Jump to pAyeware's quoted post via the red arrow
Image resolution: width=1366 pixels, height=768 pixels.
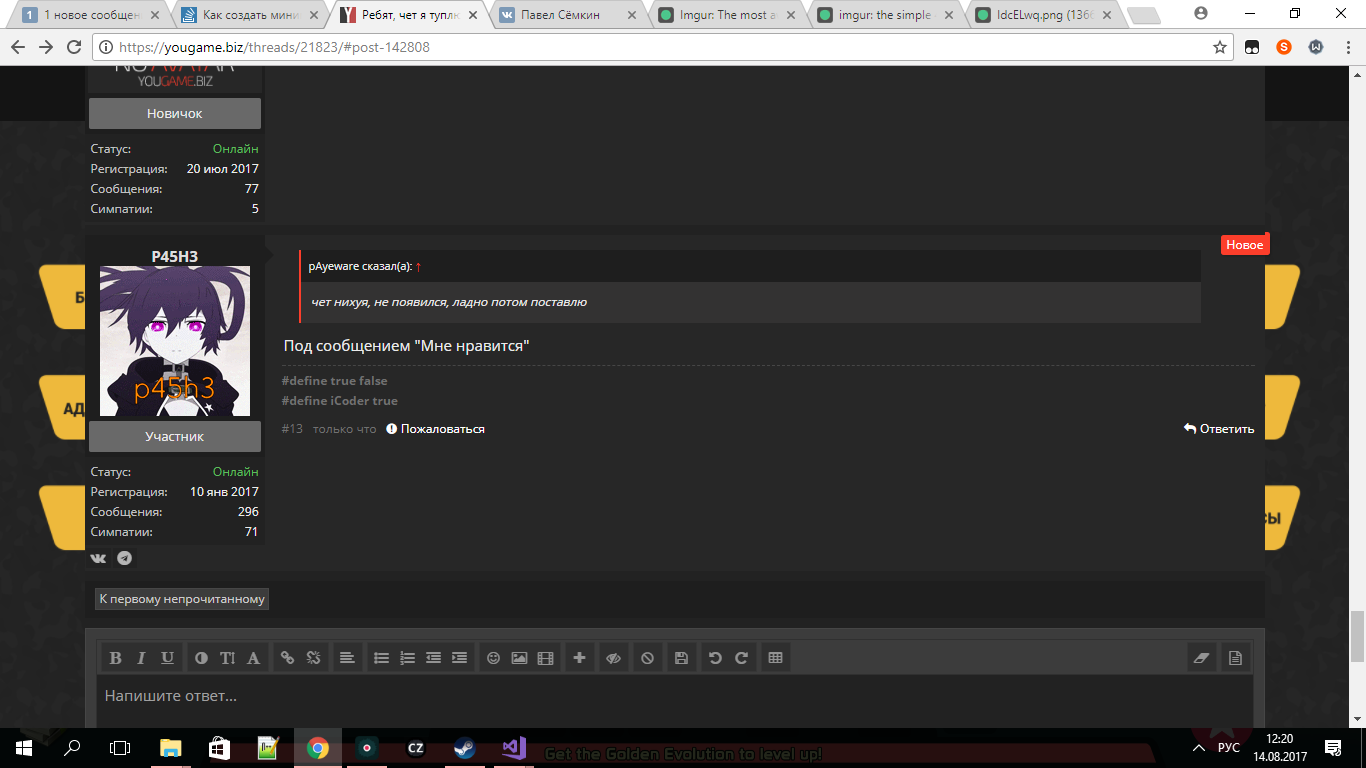[419, 266]
